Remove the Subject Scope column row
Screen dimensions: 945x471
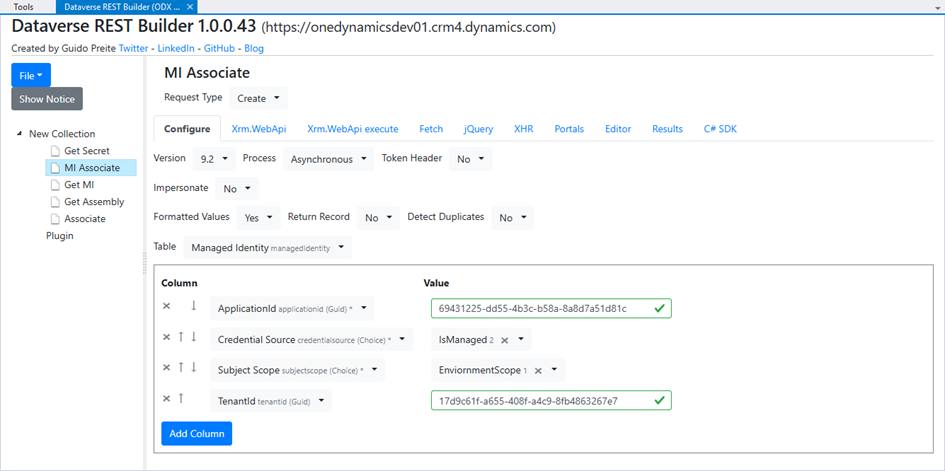tap(166, 367)
